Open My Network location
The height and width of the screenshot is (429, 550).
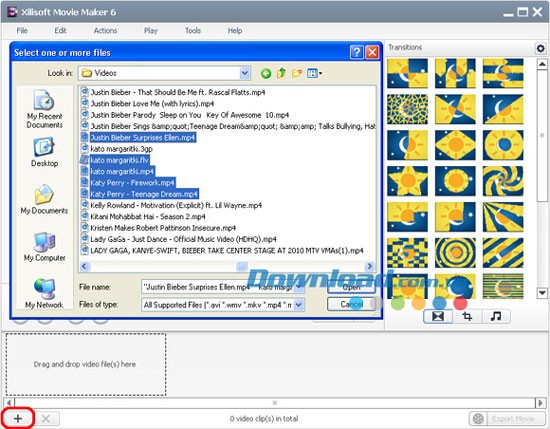click(45, 293)
